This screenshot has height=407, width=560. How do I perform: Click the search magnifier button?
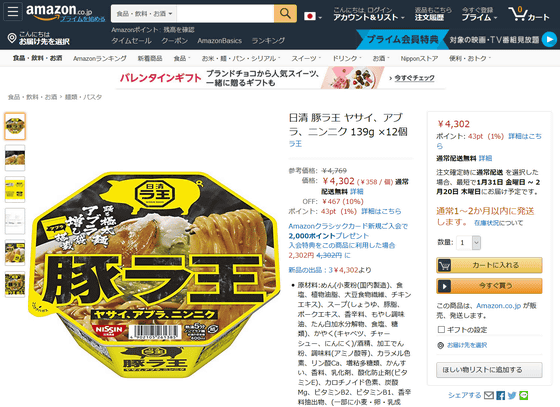(x=285, y=14)
